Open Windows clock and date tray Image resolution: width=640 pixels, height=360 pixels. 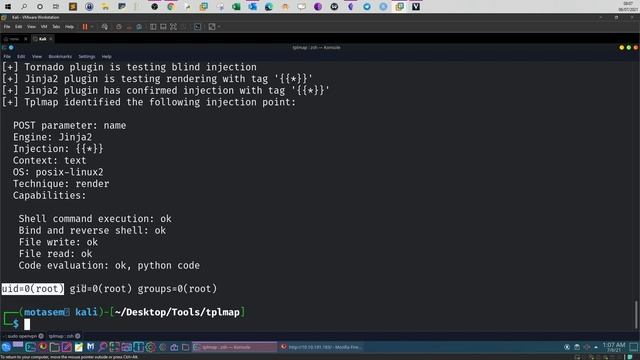(x=628, y=7)
